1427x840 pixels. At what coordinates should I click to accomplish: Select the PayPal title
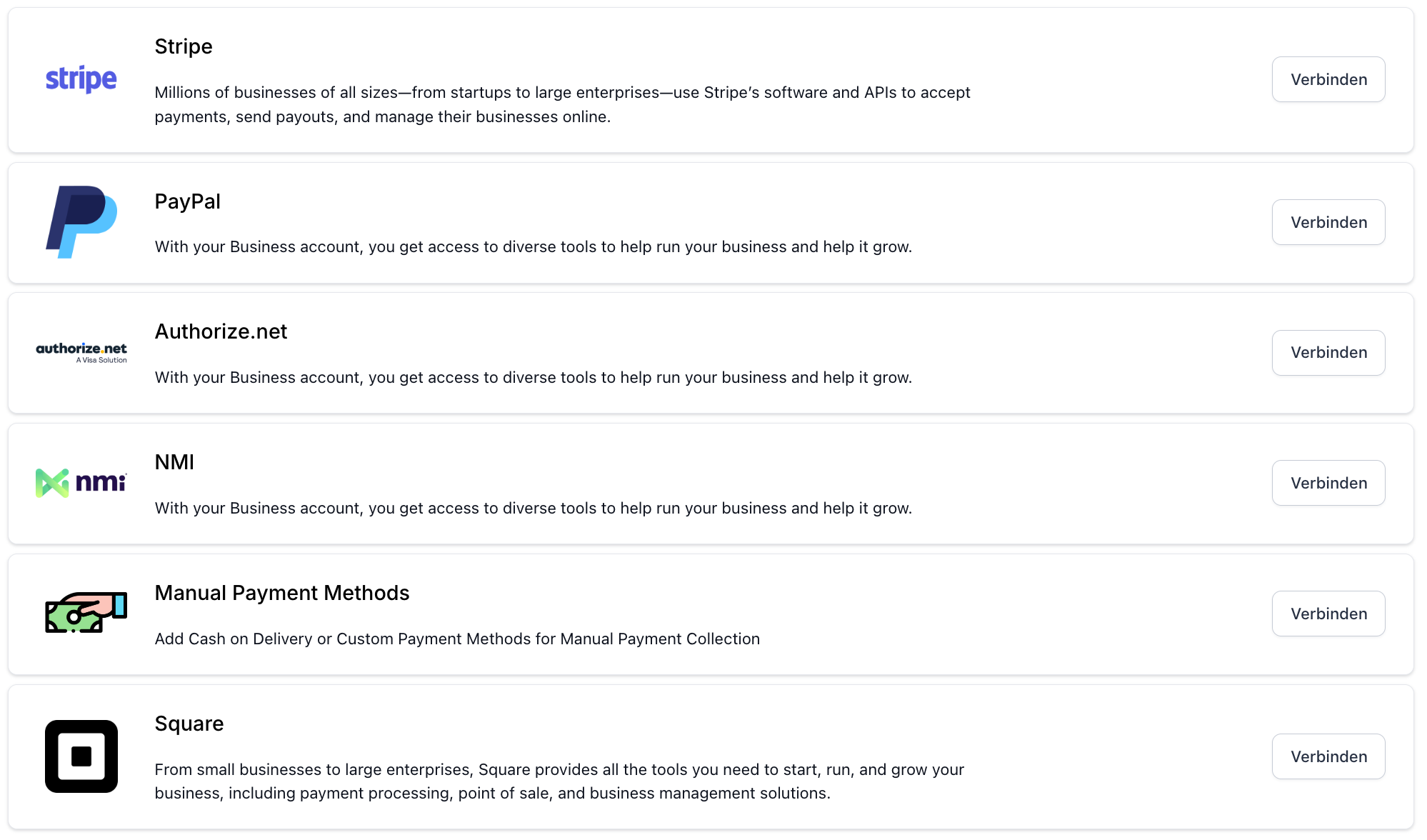[187, 201]
